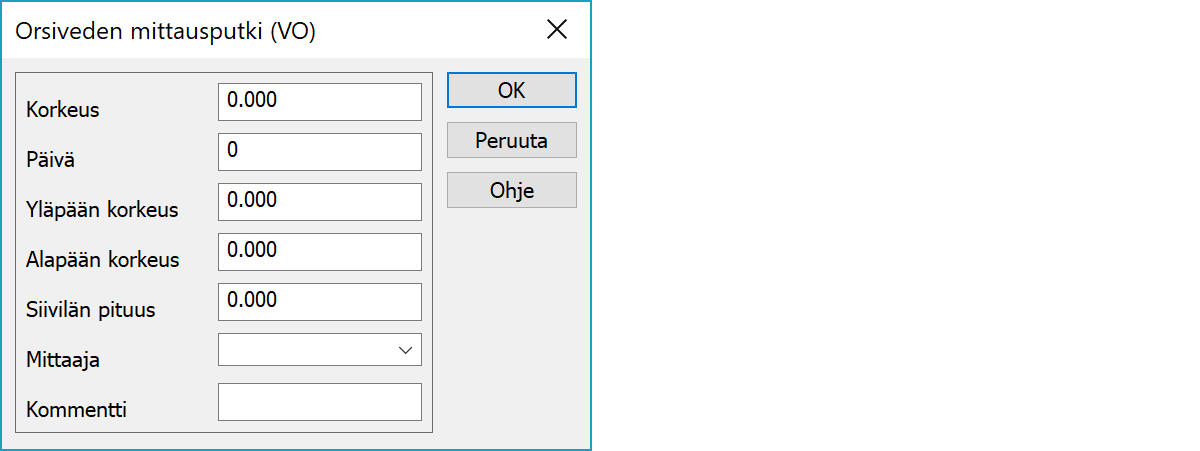Click the dialog title bar text
This screenshot has width=1200, height=451.
coord(166,31)
